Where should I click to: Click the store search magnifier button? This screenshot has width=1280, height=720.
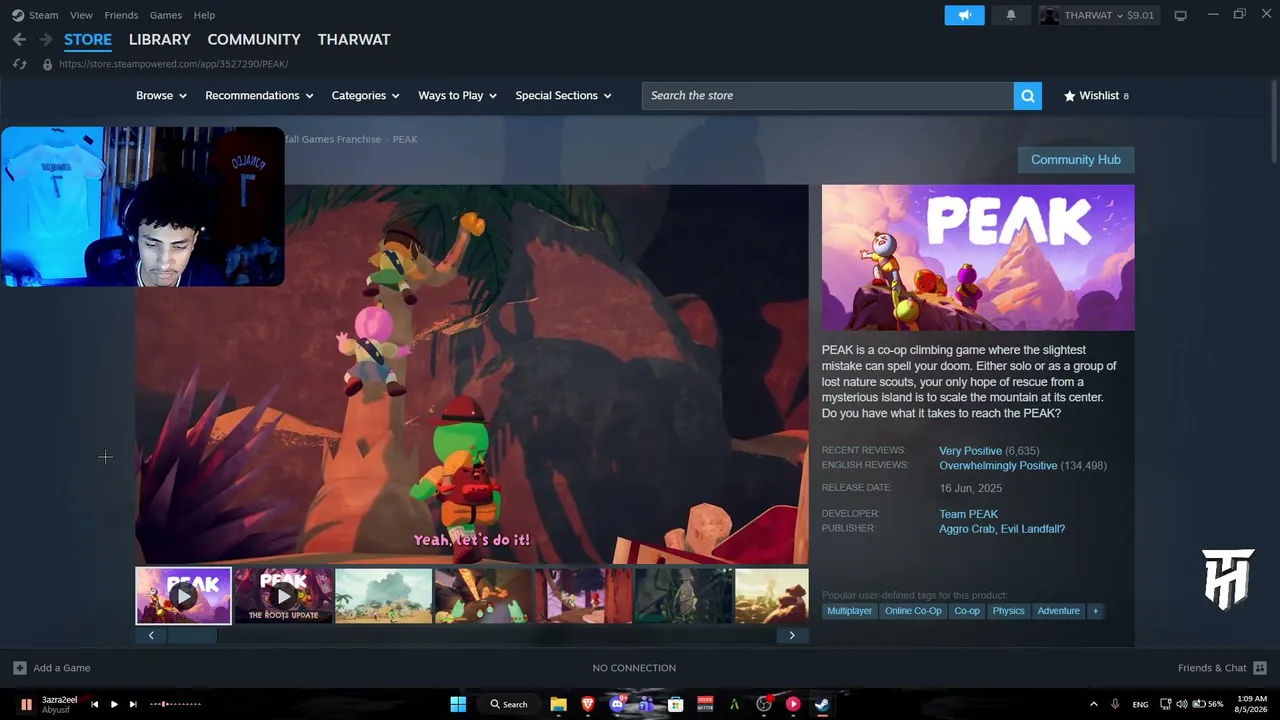(1027, 96)
